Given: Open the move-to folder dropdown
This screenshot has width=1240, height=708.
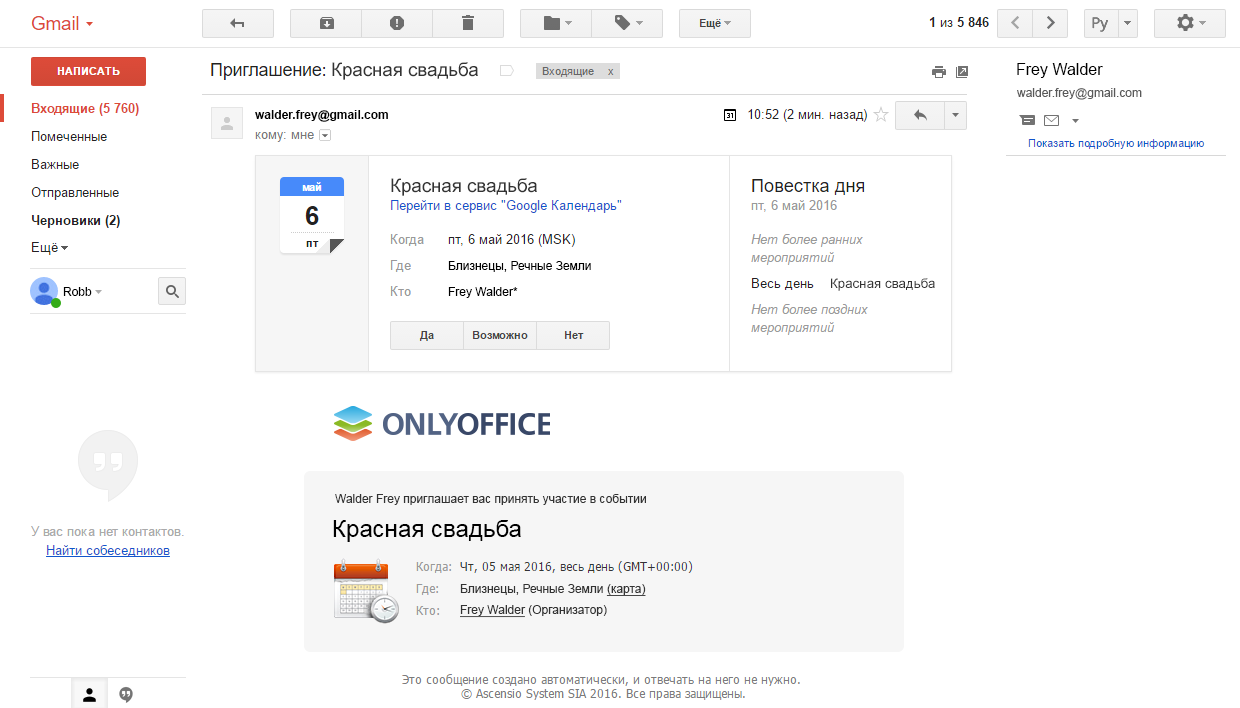Looking at the screenshot, I should pyautogui.click(x=556, y=23).
